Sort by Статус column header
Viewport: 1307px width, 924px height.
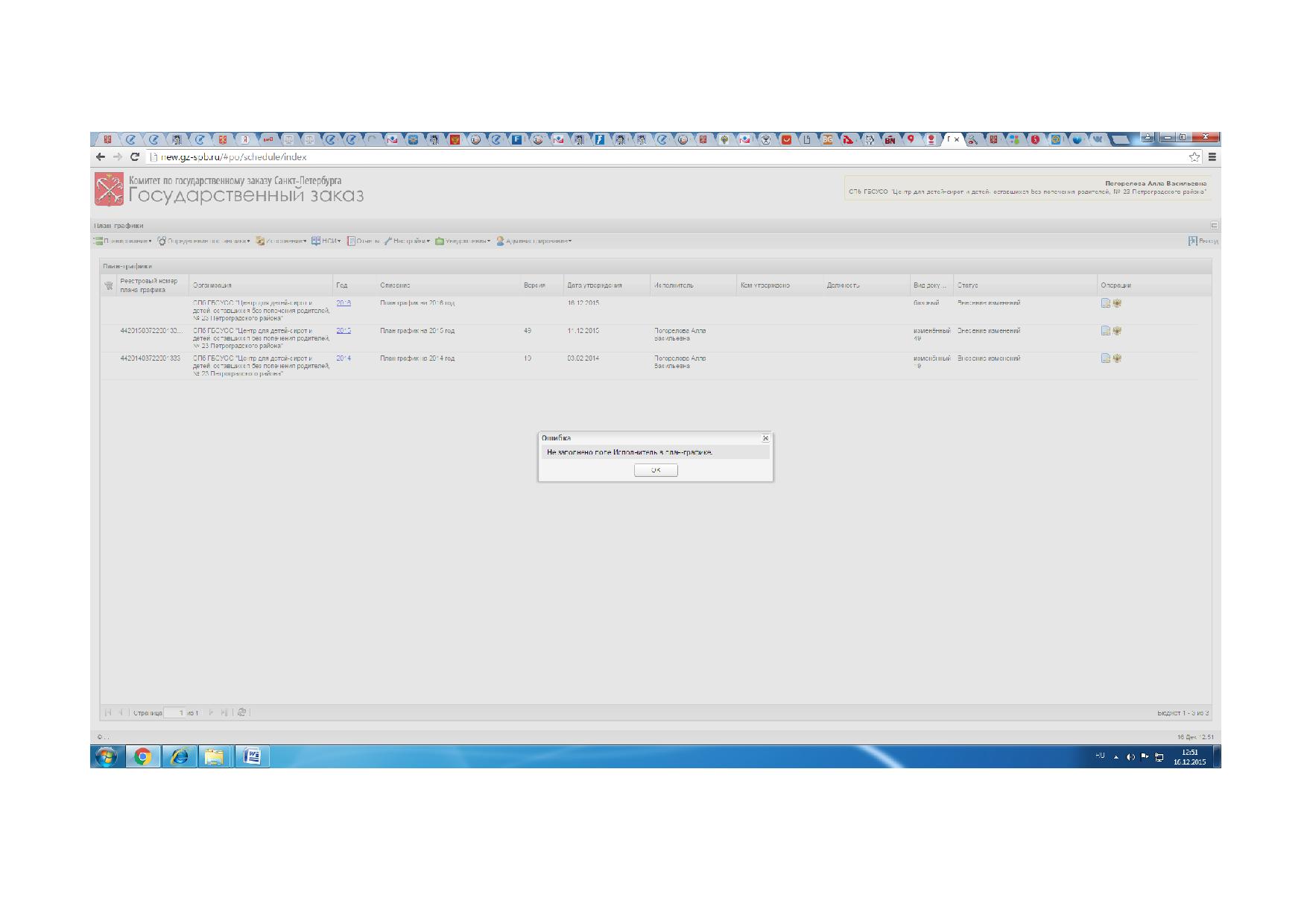[x=1025, y=285]
